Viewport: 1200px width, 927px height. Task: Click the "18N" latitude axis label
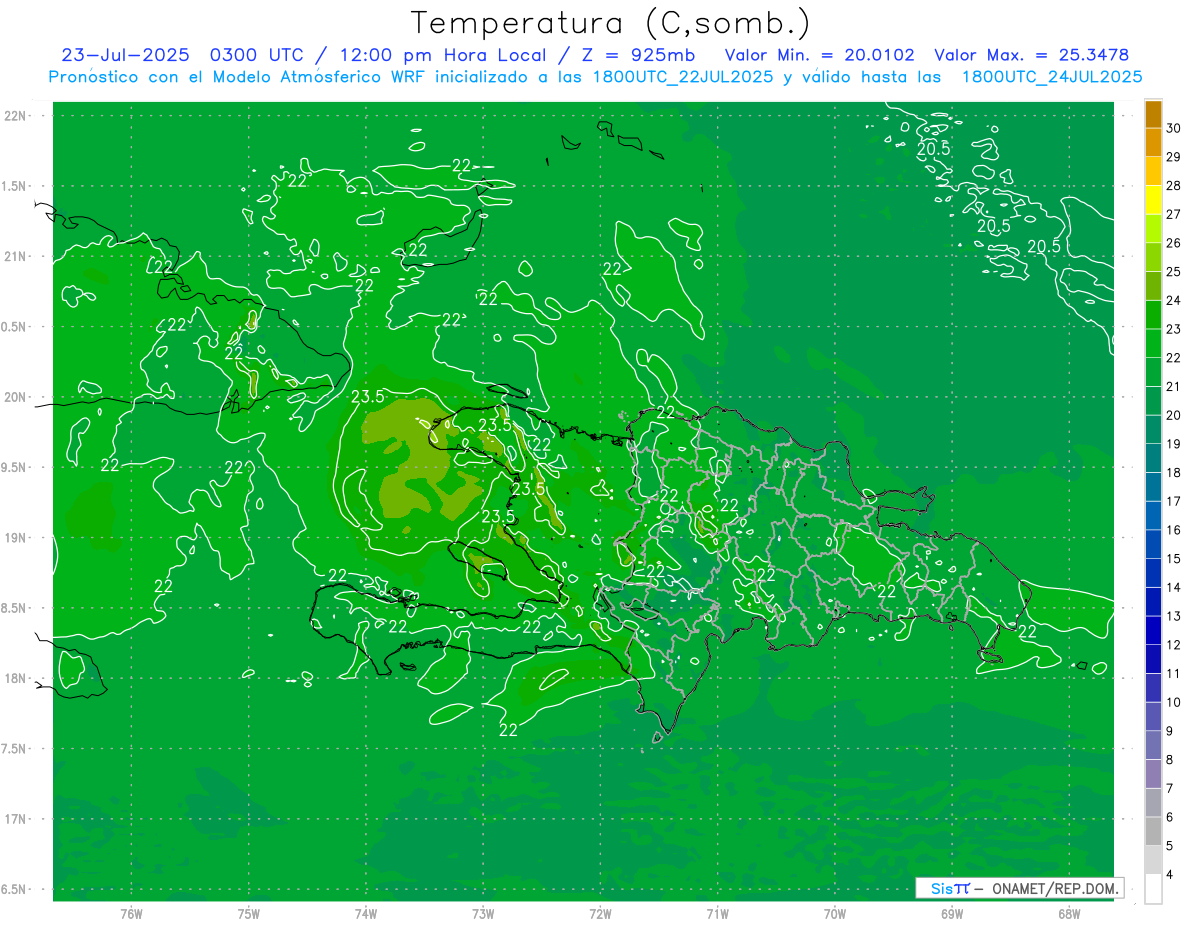click(16, 678)
